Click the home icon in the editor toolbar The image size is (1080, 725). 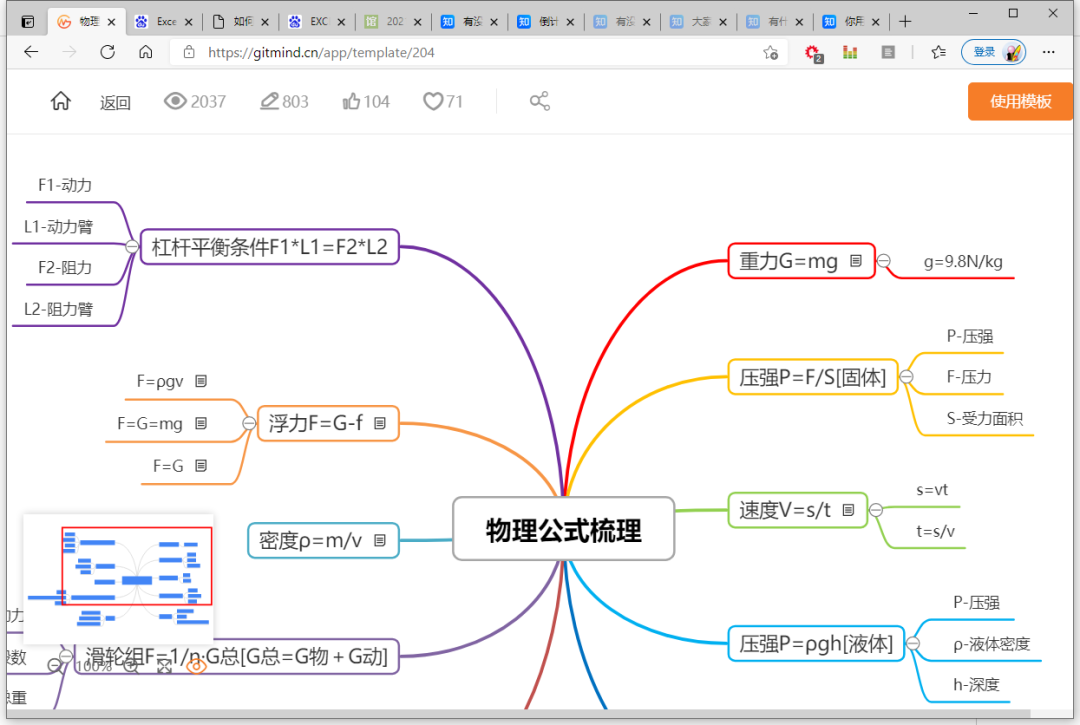(x=60, y=101)
